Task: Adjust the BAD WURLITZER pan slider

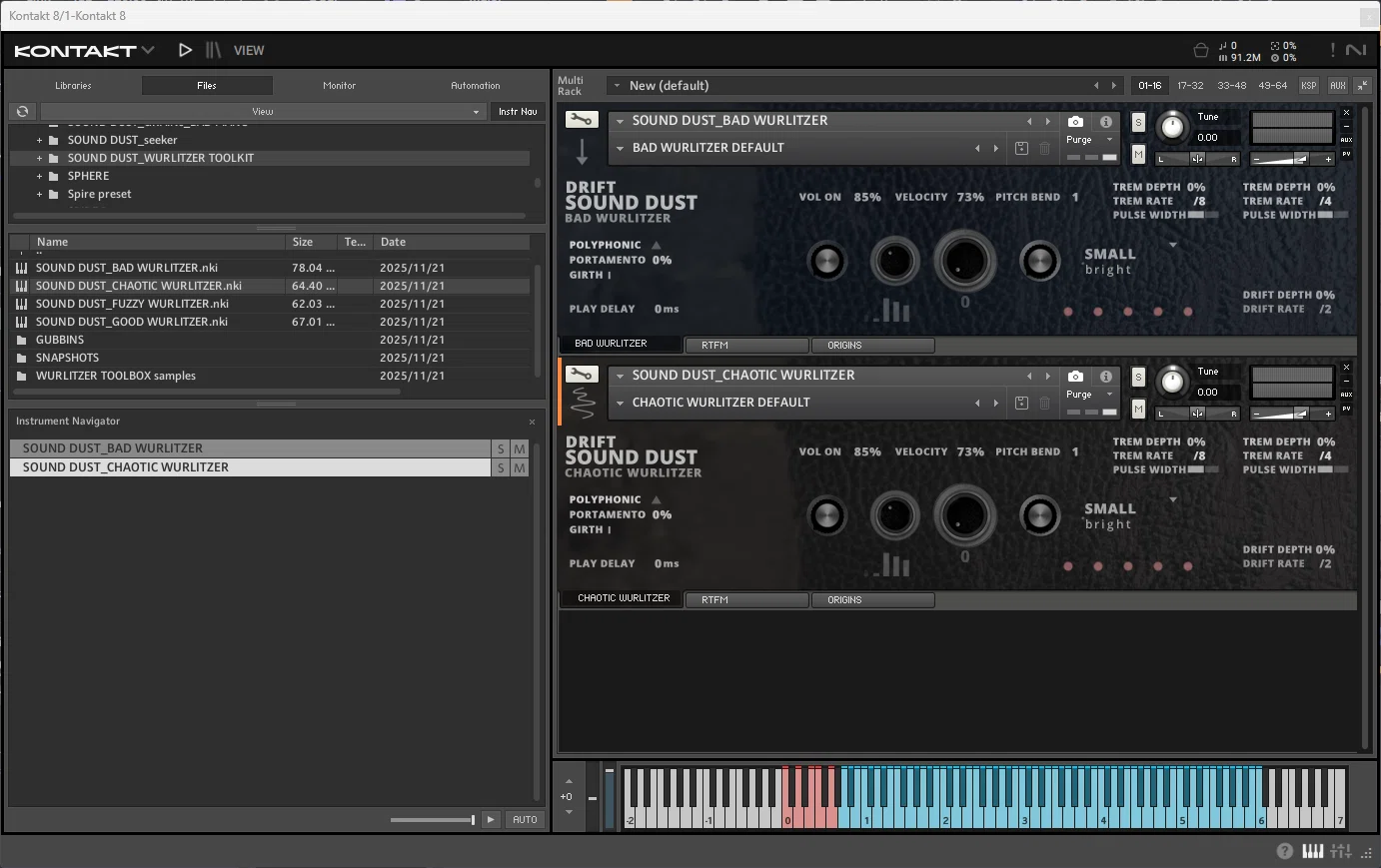Action: click(1197, 159)
